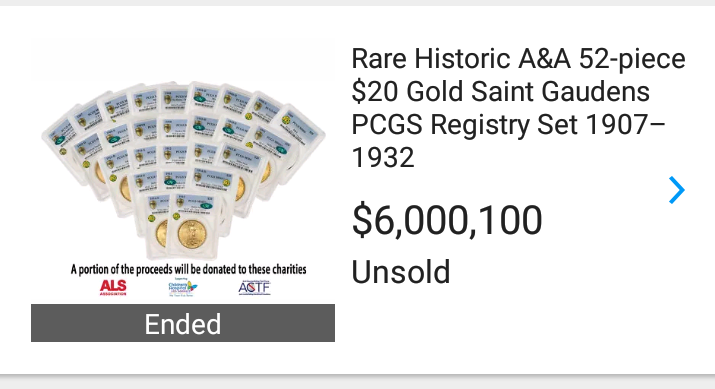
Task: Click the smaller gold coin beside the front coin
Action: 161,233
